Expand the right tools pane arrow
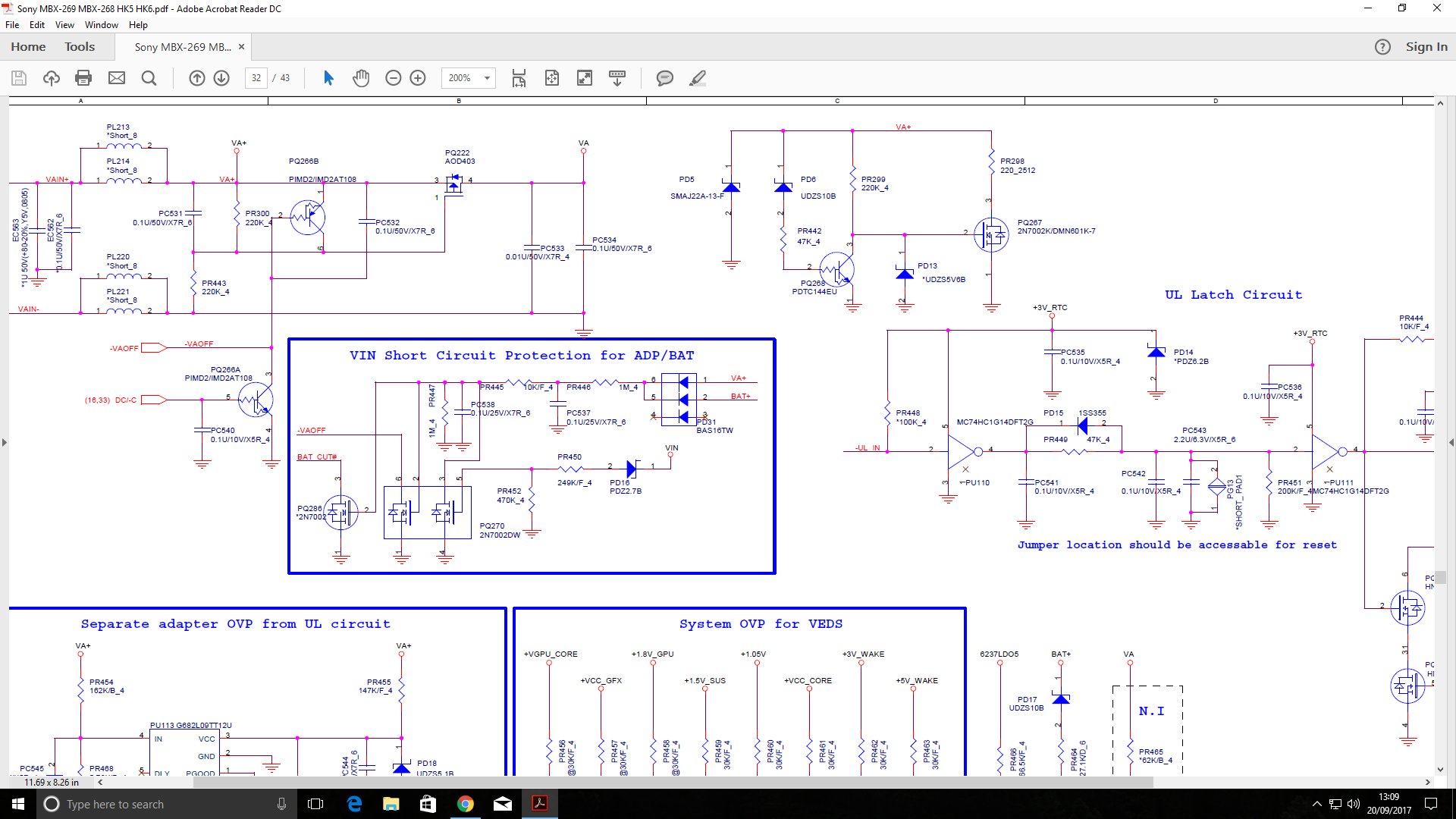1456x819 pixels. coord(1451,442)
